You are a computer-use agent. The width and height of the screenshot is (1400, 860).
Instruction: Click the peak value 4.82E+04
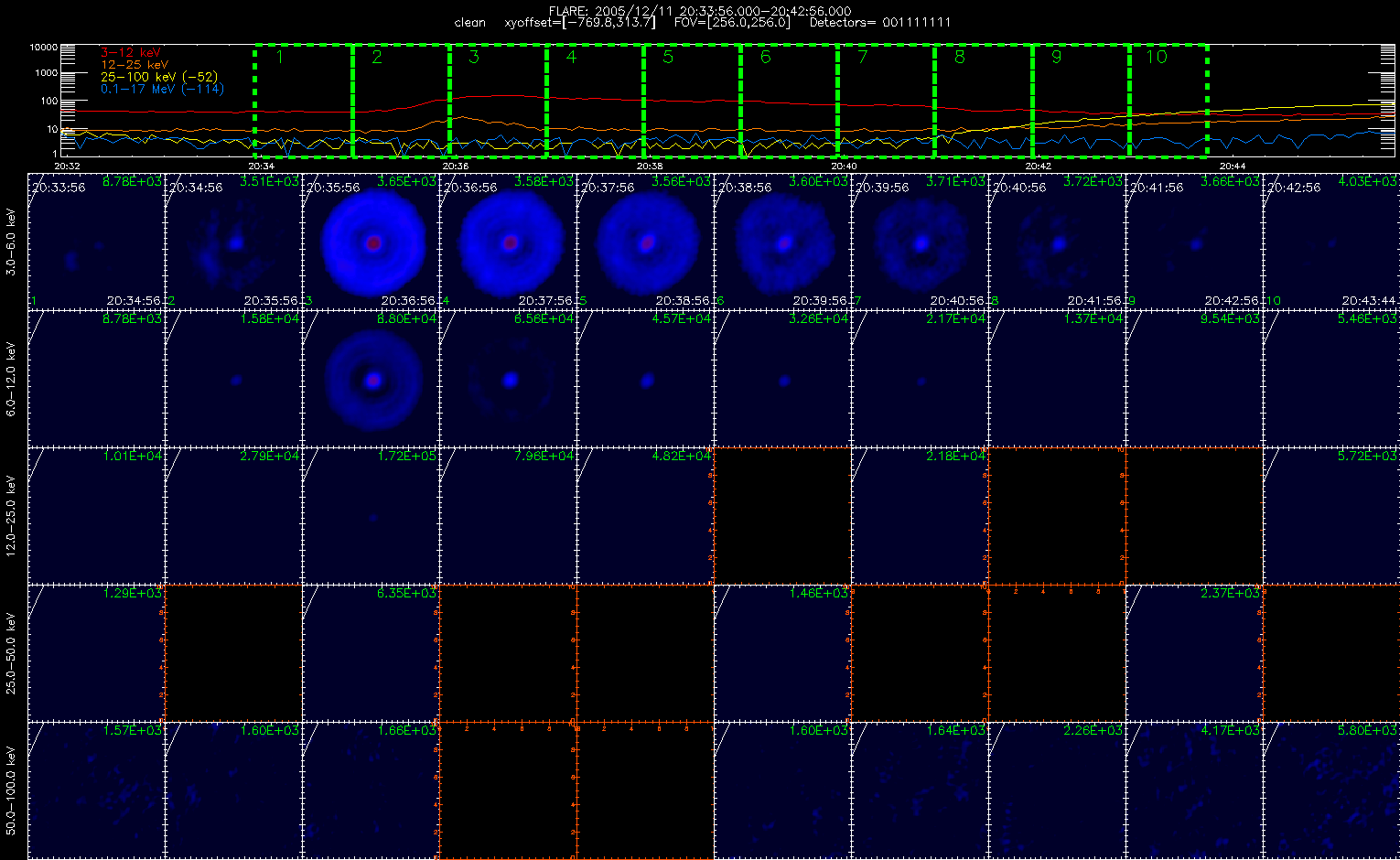click(x=681, y=457)
